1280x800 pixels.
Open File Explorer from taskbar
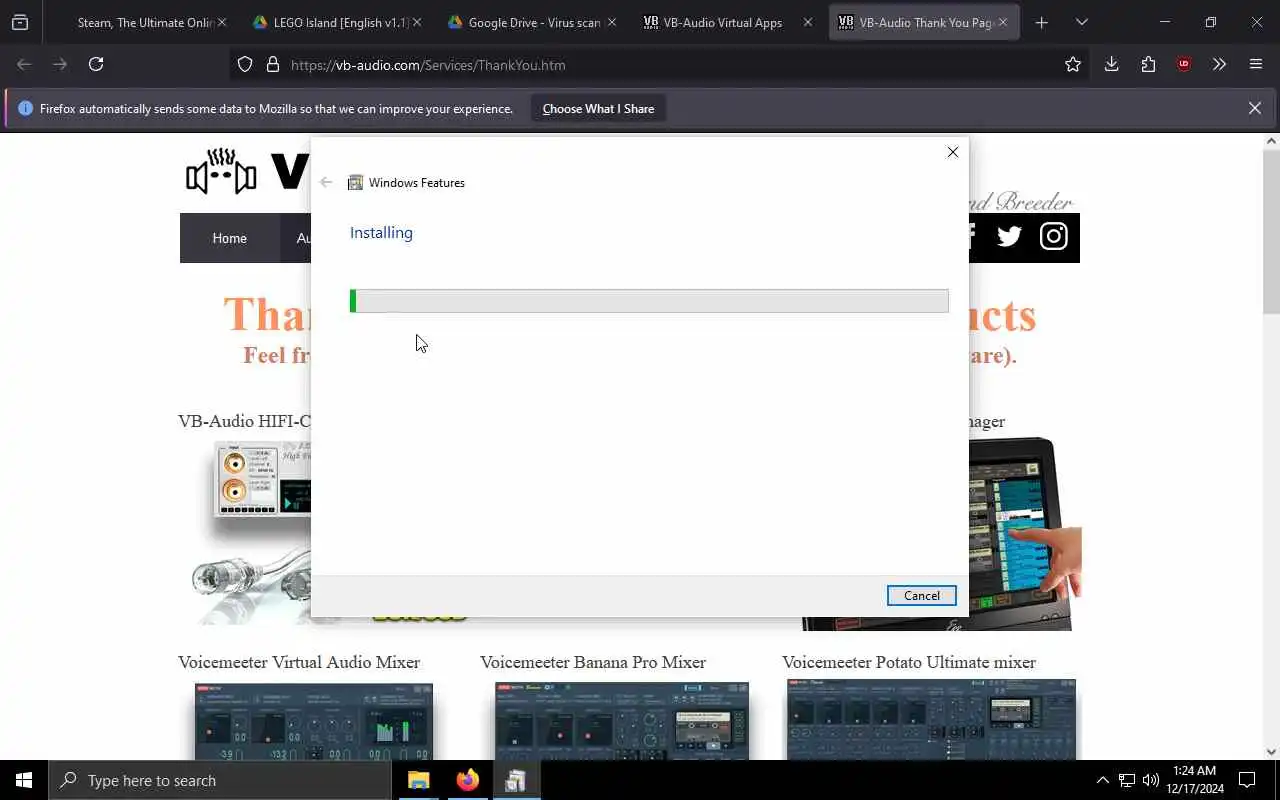click(418, 780)
